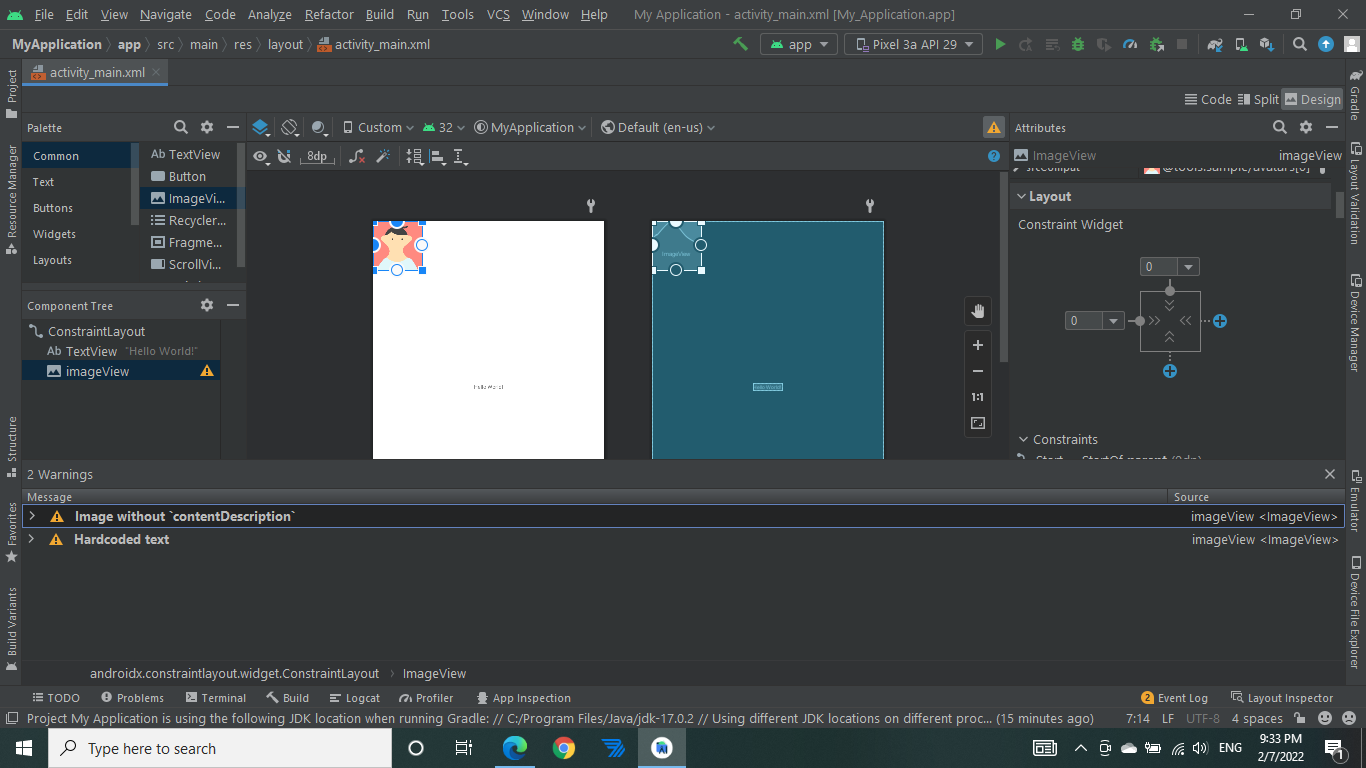Screen dimensions: 1366x768
Task: Select imageView in Component Tree
Action: tap(120, 371)
